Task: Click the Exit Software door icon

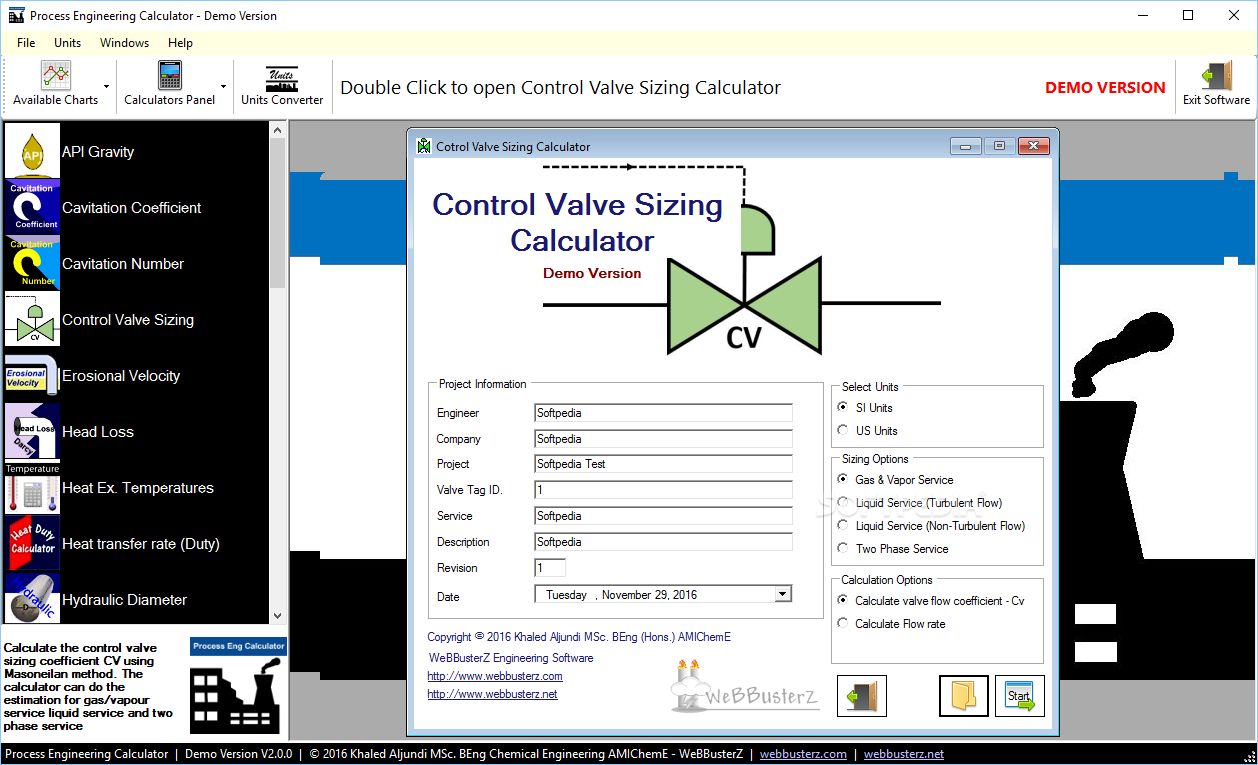Action: (x=1216, y=76)
